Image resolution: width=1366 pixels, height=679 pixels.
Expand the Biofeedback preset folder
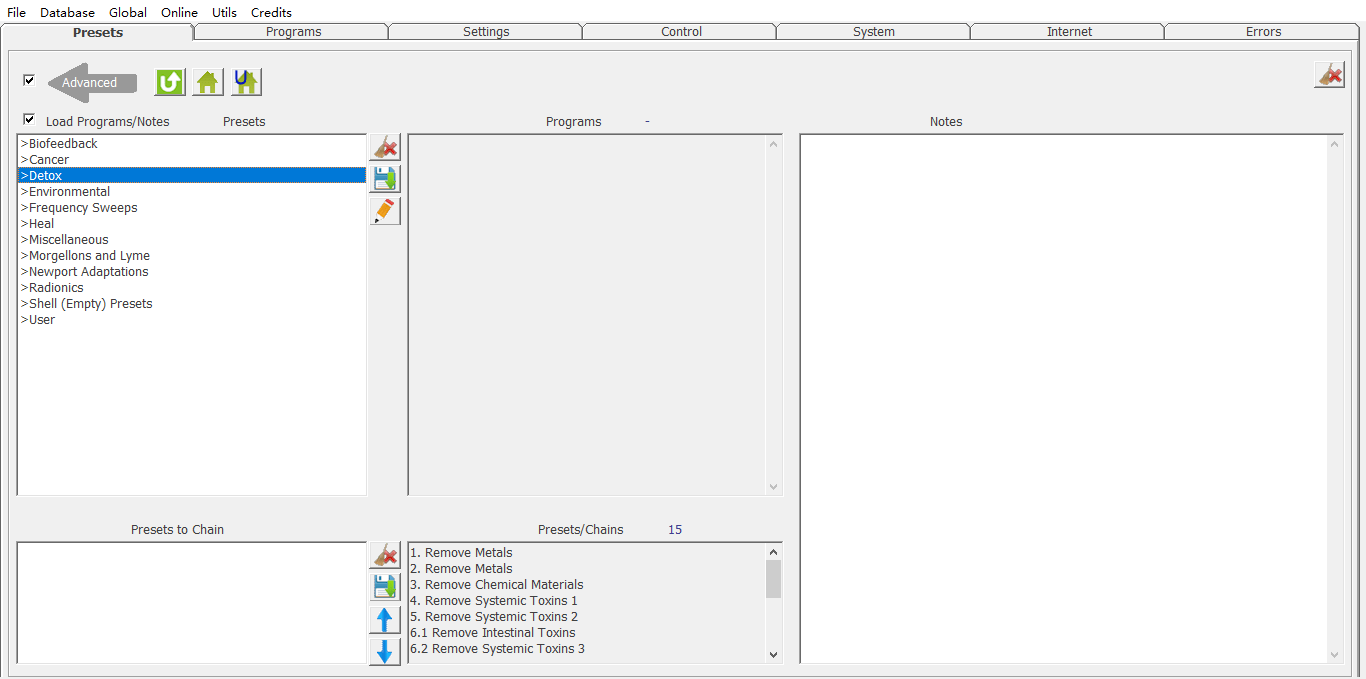60,144
